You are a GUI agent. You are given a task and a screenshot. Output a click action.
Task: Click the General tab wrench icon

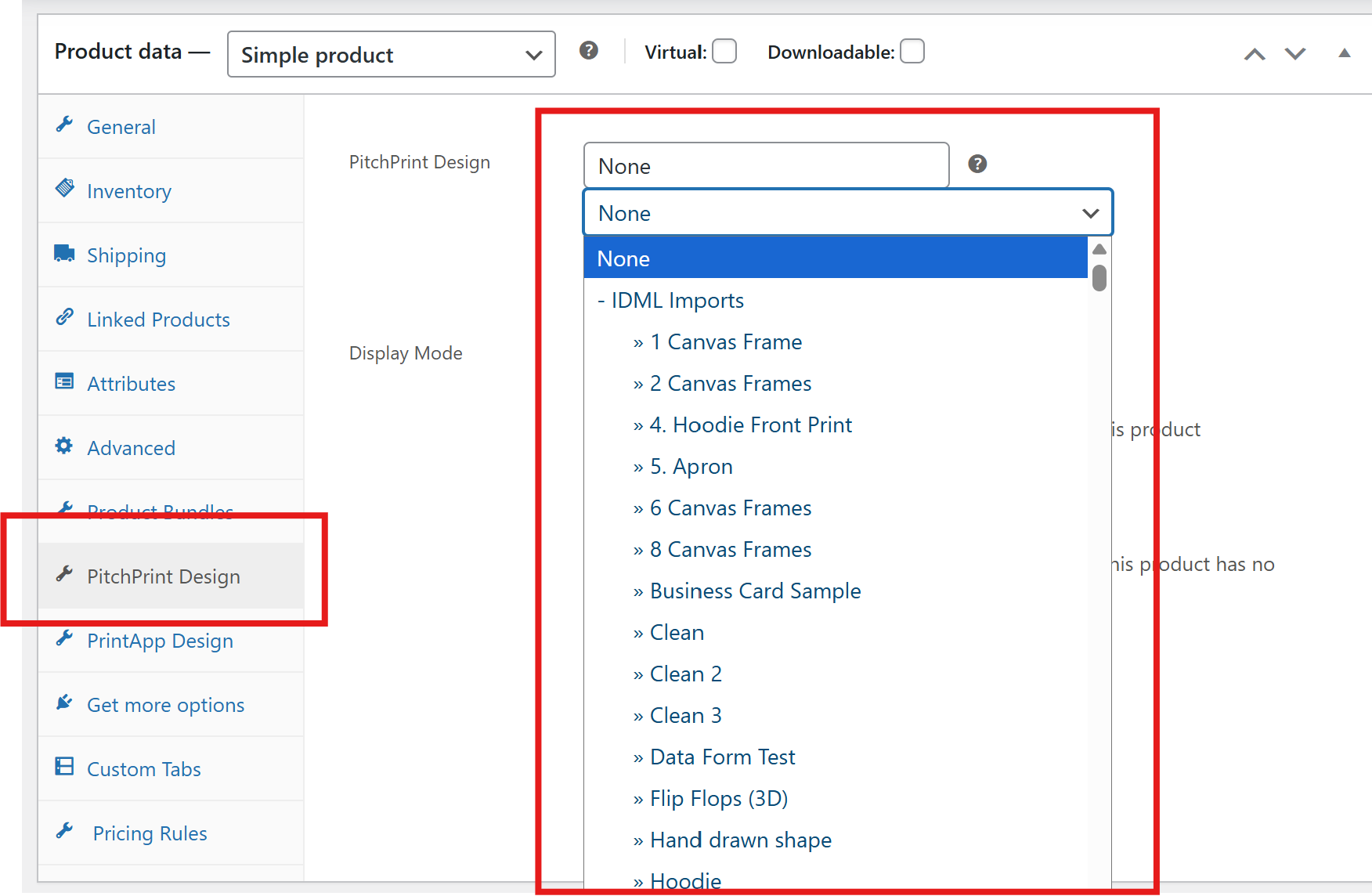click(64, 125)
